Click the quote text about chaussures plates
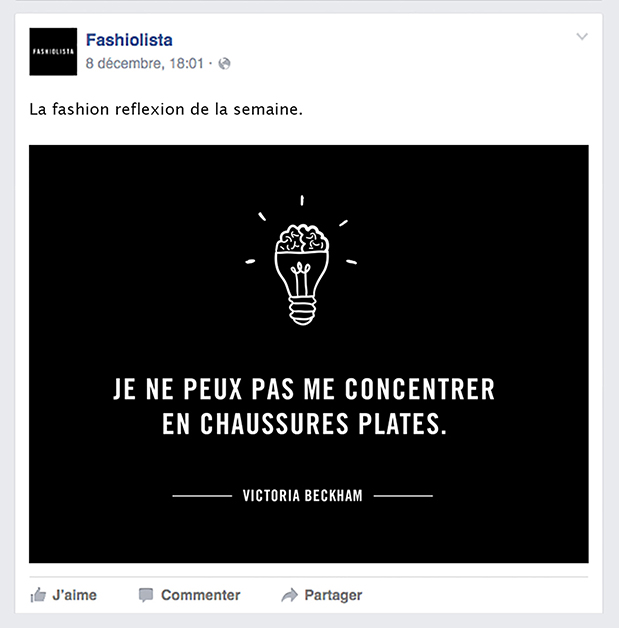The image size is (619, 628). click(304, 406)
